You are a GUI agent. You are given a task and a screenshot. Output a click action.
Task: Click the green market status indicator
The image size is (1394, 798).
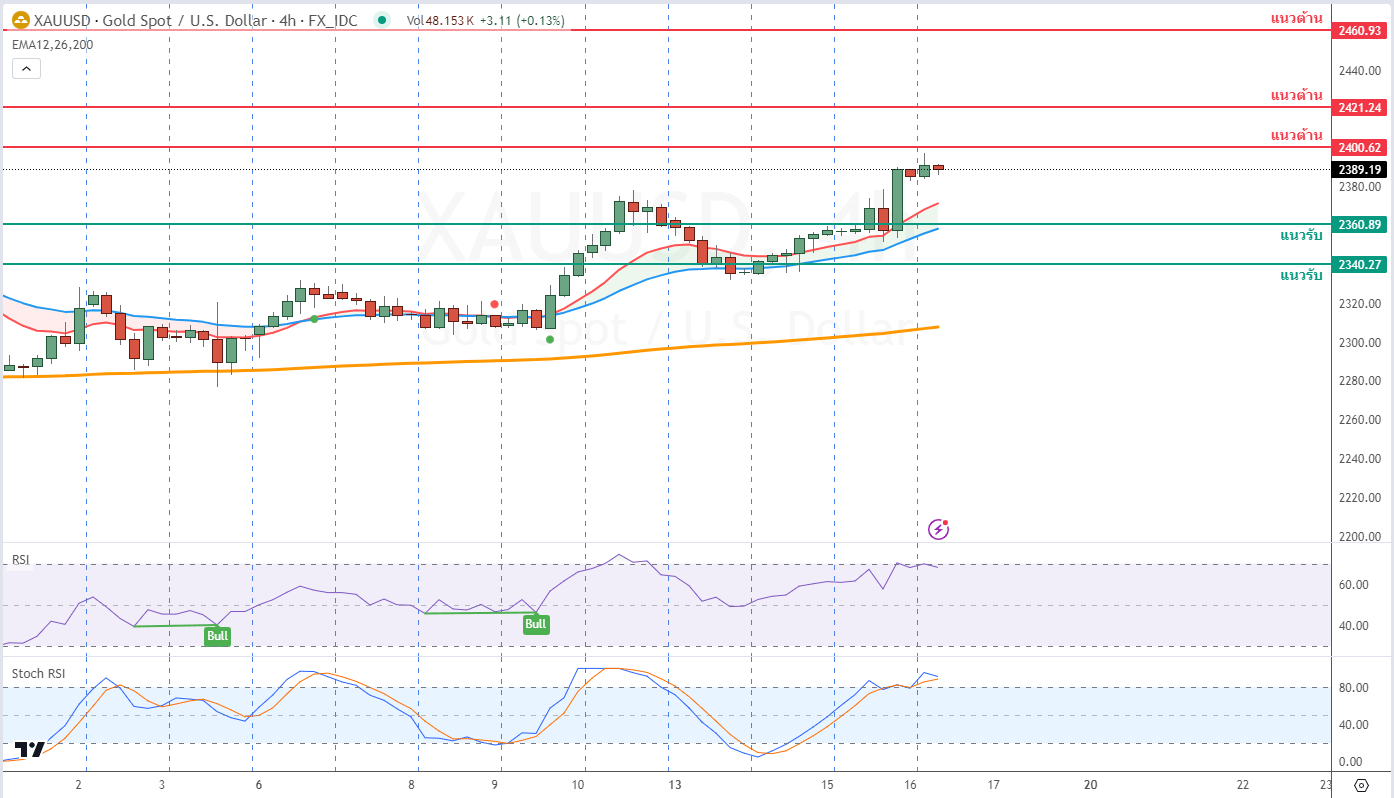381,20
